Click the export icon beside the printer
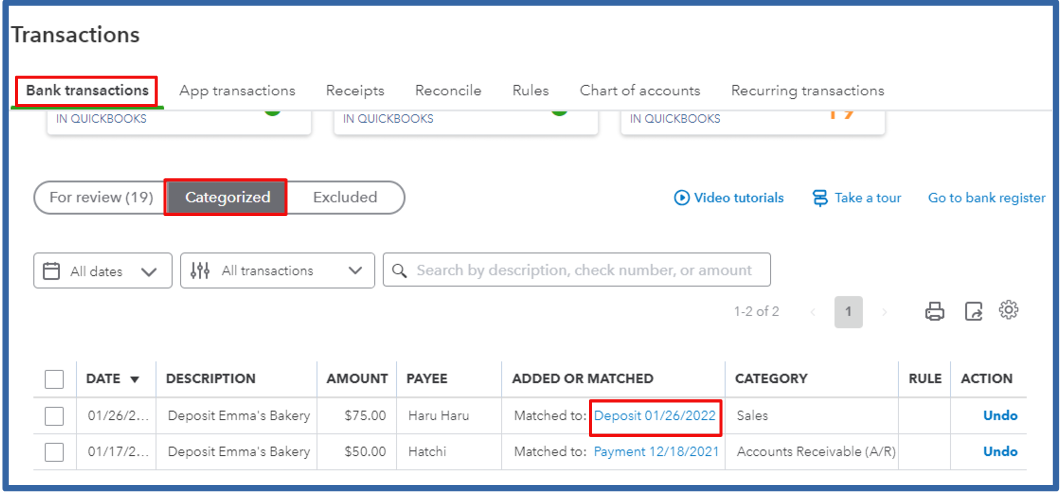 point(973,312)
